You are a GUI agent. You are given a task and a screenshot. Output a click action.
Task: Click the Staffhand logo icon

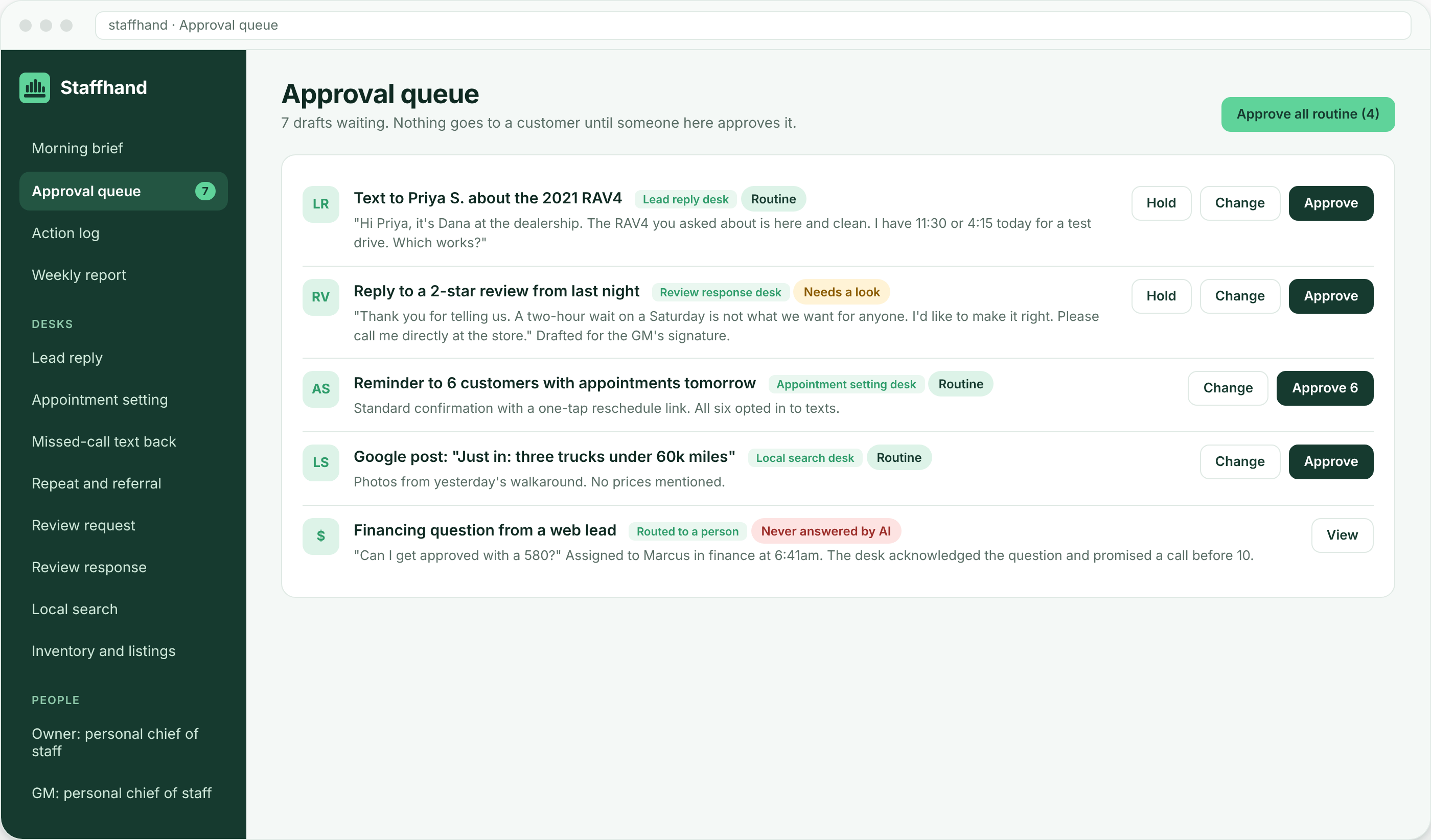35,87
